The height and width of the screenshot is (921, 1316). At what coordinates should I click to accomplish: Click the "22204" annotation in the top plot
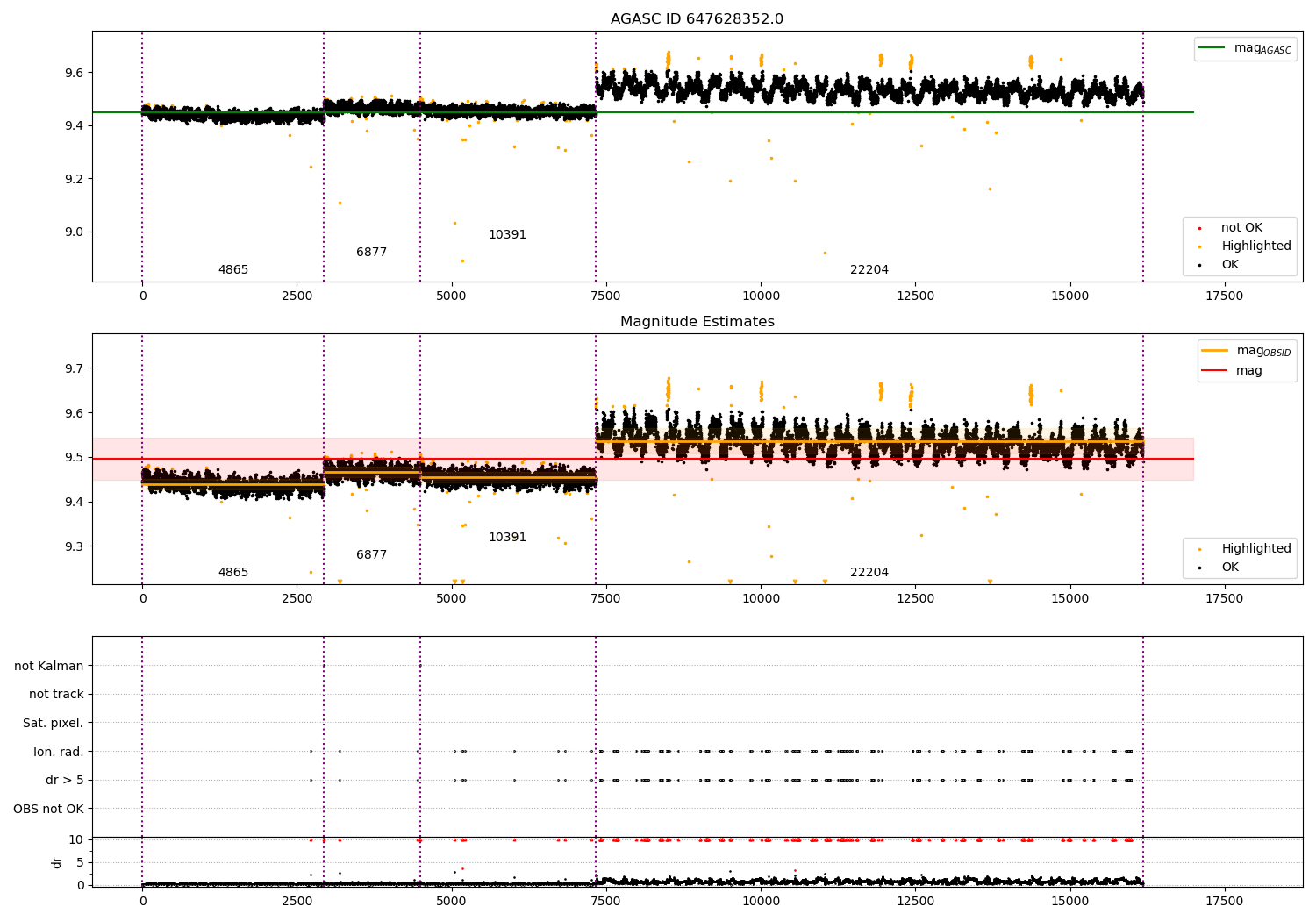869,270
